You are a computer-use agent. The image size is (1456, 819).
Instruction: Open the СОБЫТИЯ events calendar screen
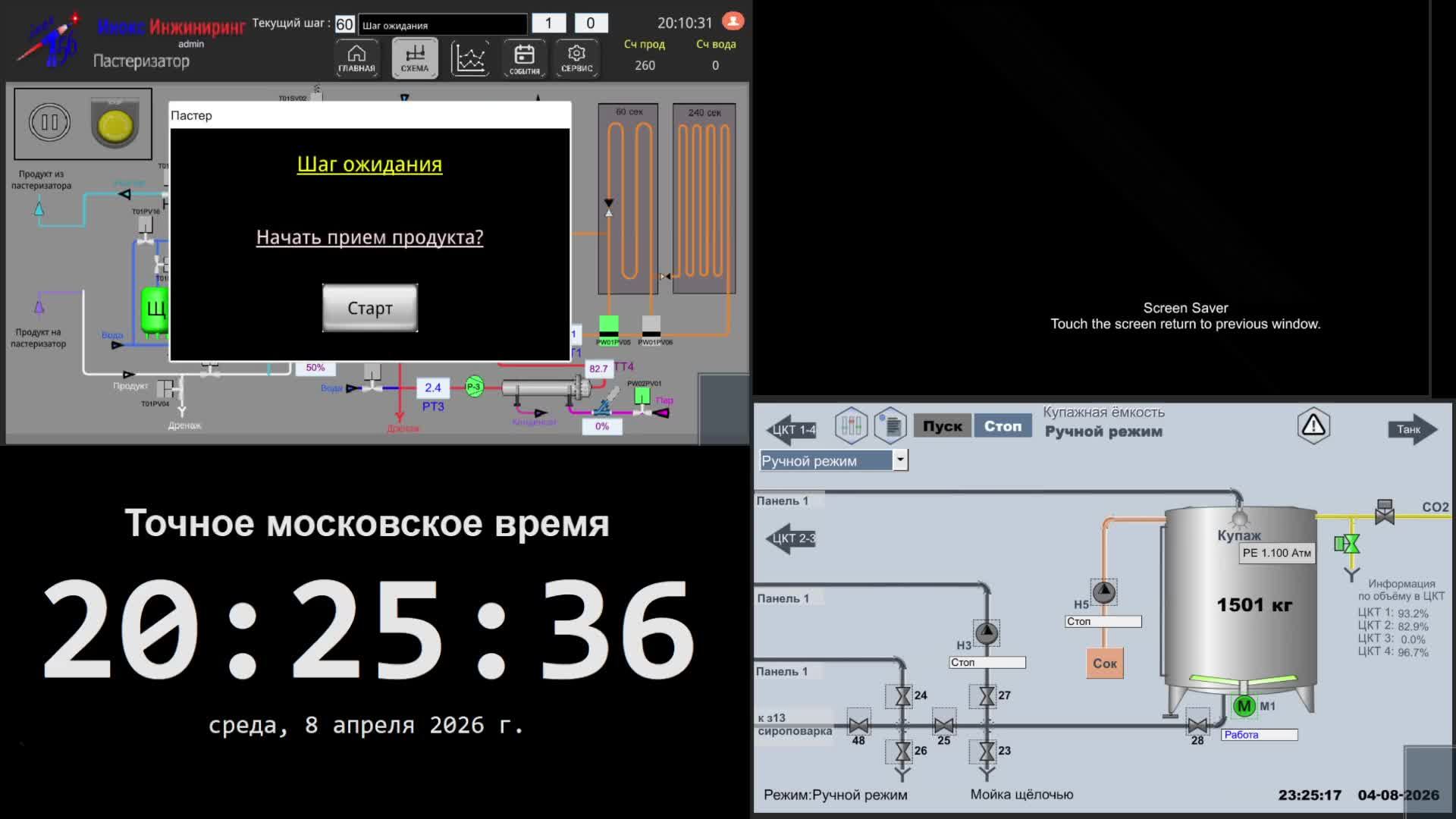[x=524, y=56]
